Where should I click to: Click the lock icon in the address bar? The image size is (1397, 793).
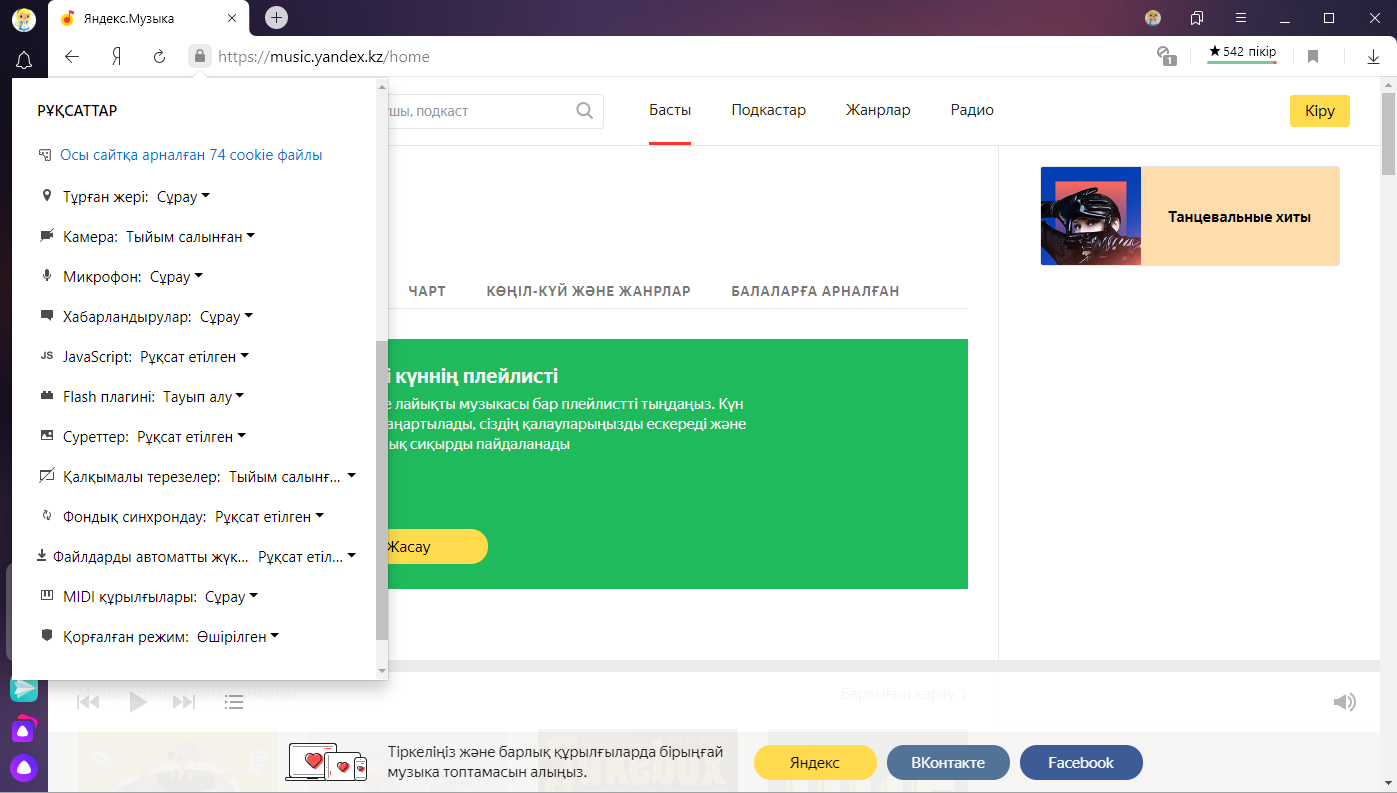pos(200,56)
